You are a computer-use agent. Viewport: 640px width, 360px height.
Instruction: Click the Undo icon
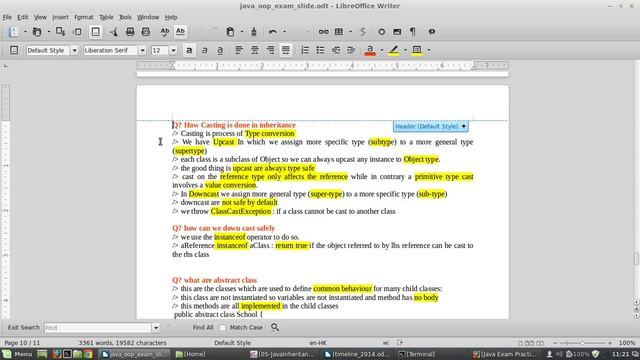(273, 32)
